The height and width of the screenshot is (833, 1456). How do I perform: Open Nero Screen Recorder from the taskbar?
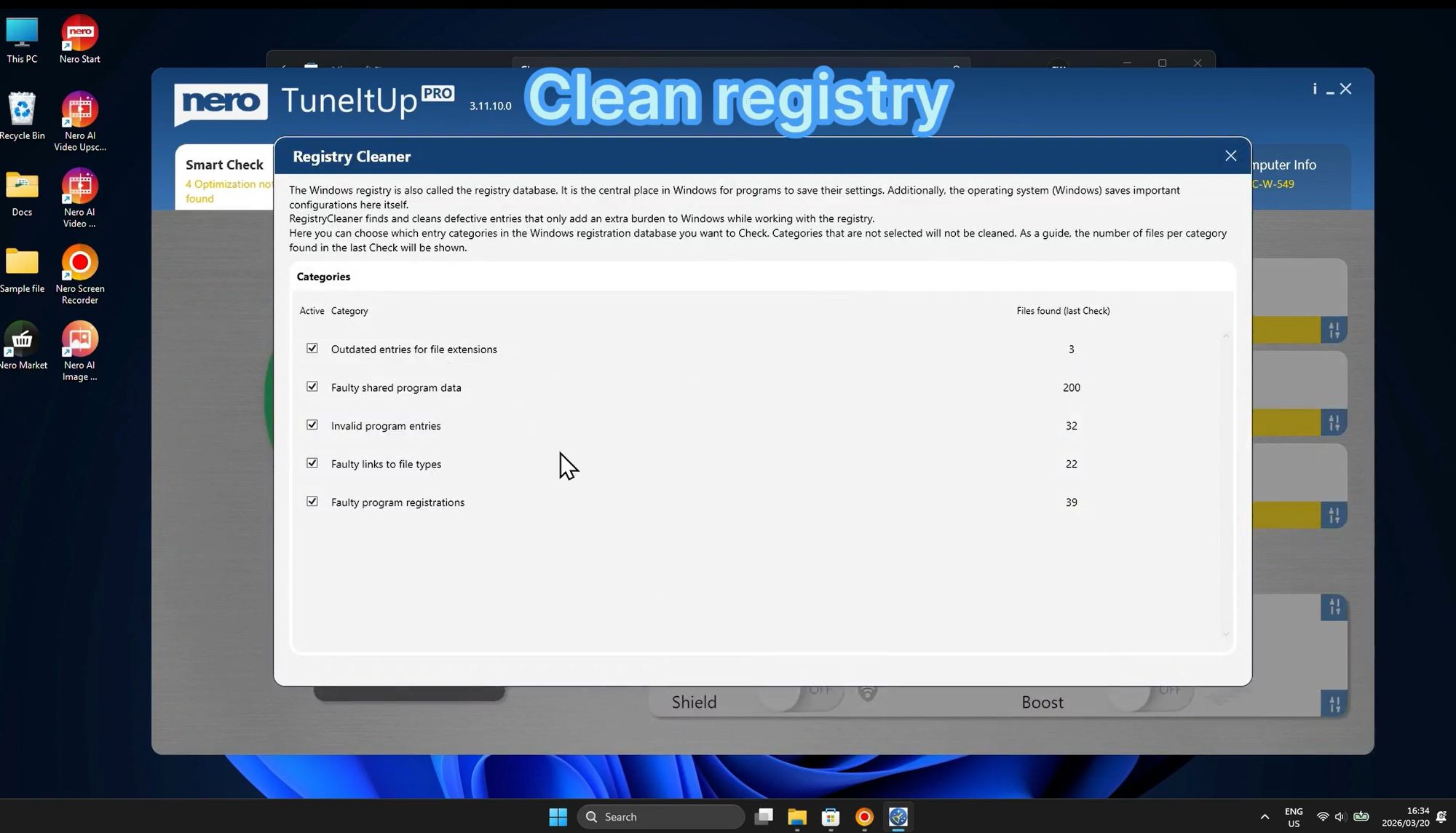coord(863,816)
